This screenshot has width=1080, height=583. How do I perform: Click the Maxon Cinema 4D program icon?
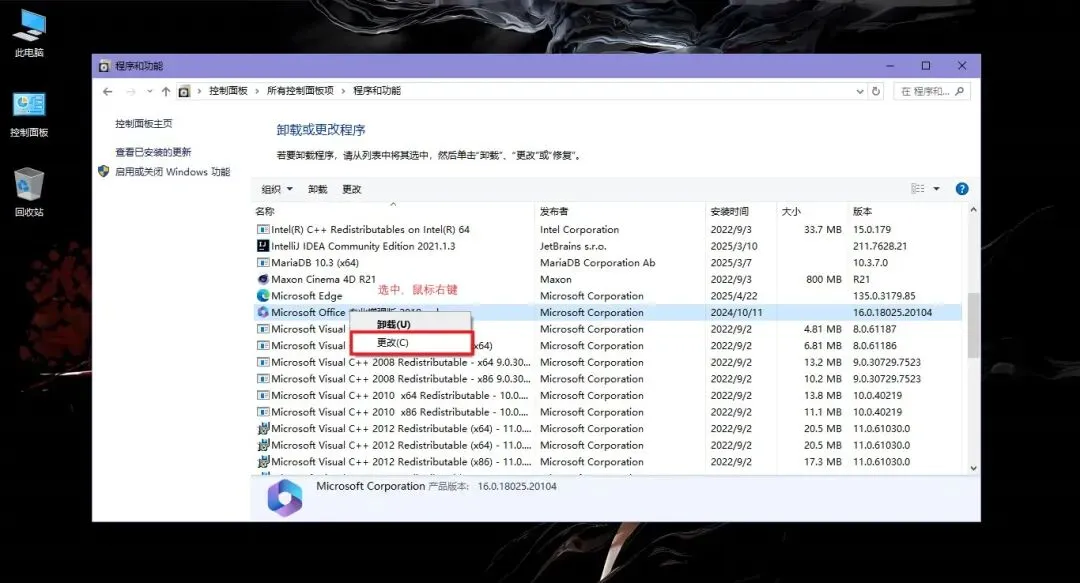tap(262, 279)
